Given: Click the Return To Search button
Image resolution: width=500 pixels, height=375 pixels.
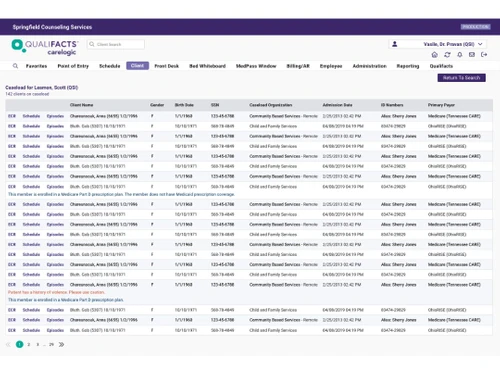Looking at the screenshot, I should (461, 78).
